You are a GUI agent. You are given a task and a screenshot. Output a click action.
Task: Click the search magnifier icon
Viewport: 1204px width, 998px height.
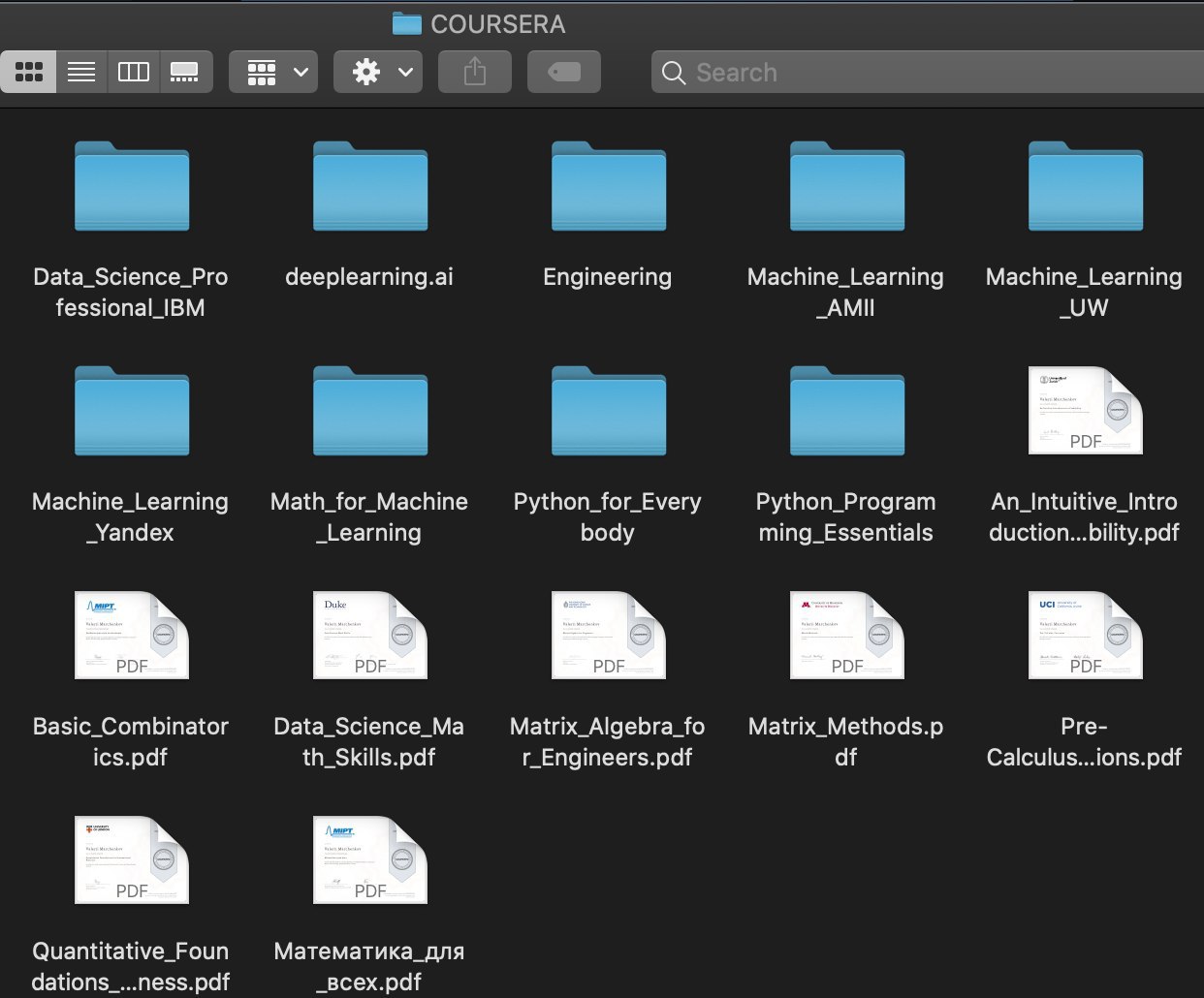pos(673,73)
